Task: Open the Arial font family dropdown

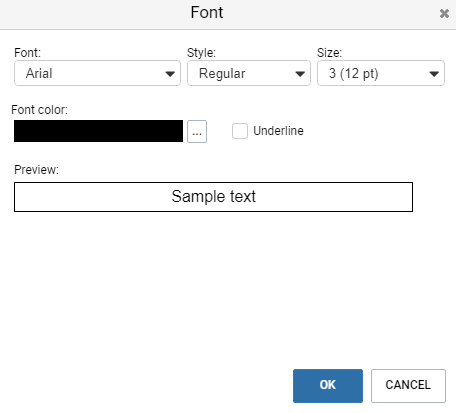Action: tap(97, 73)
